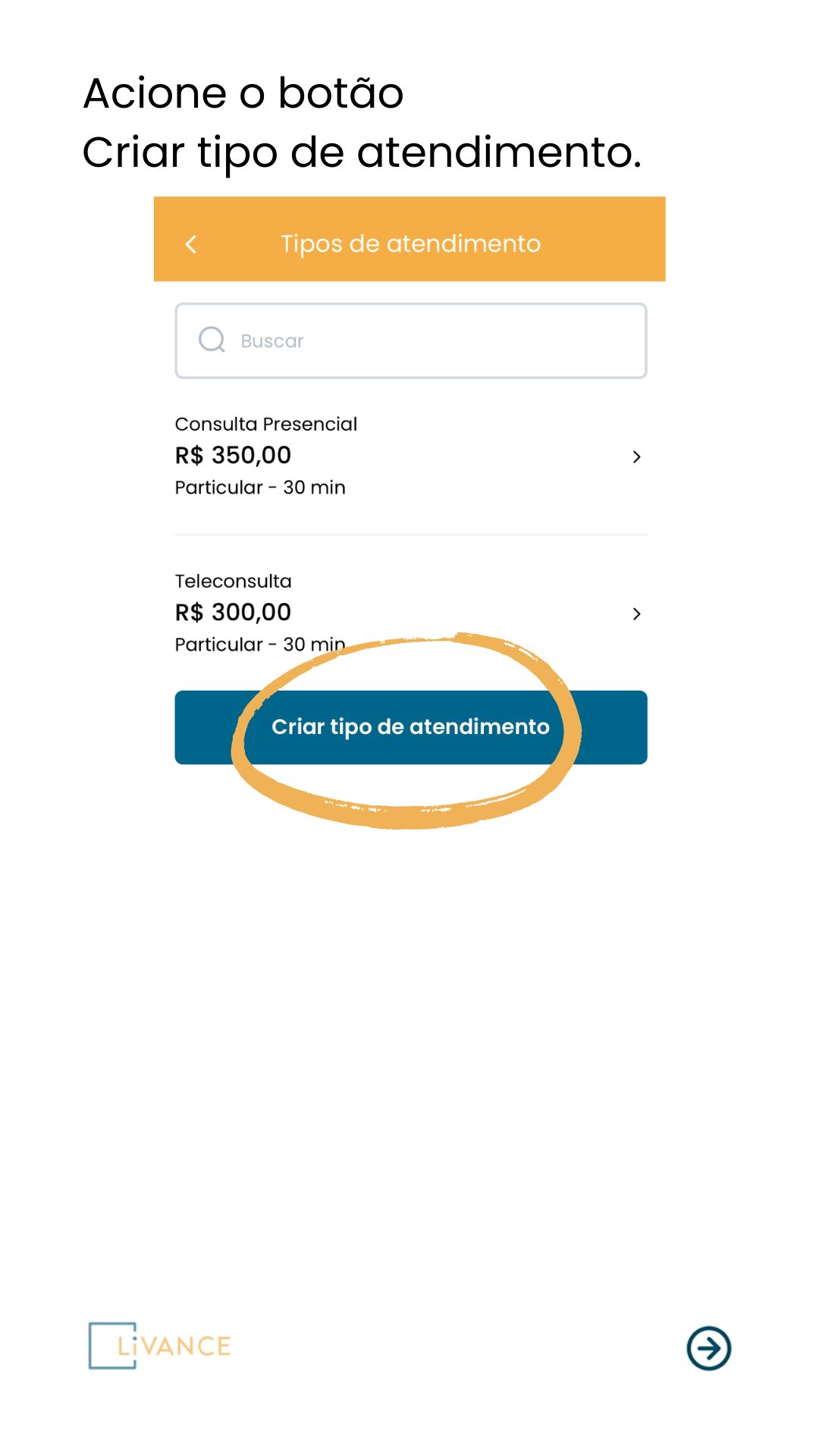Open the Consulta Presencial entry
The width and height of the screenshot is (819, 1456).
pos(411,456)
